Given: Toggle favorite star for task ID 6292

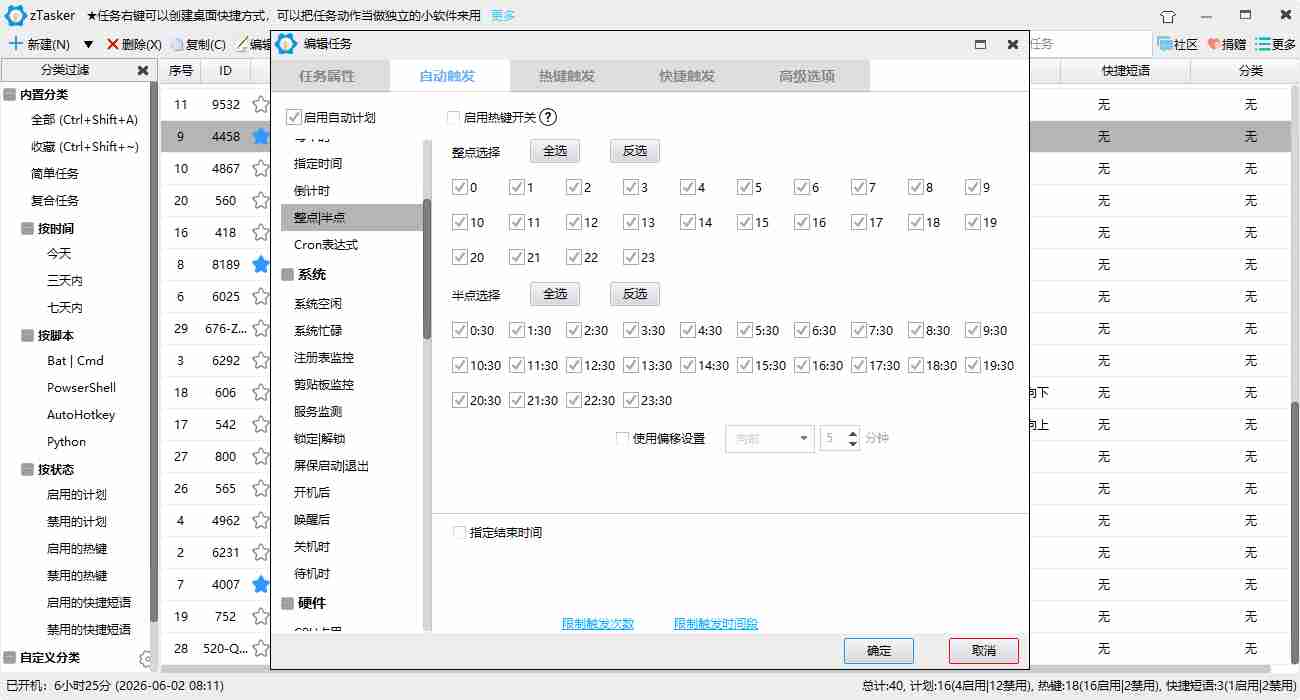Looking at the screenshot, I should [x=261, y=360].
